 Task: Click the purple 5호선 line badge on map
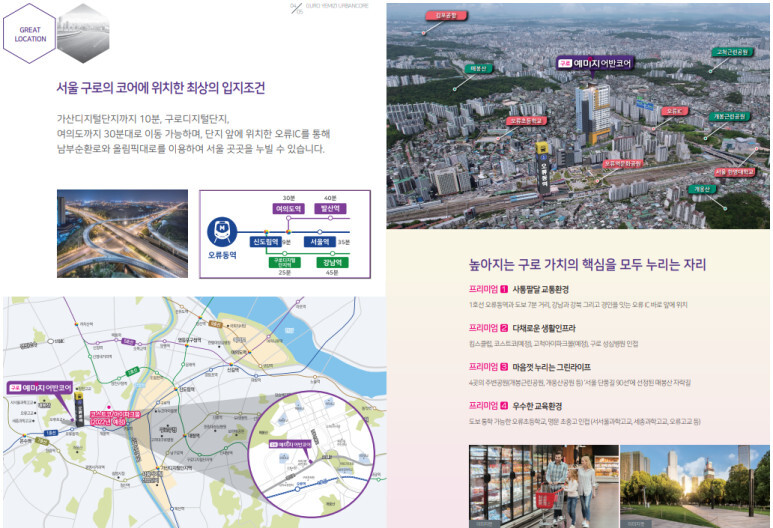point(129,342)
